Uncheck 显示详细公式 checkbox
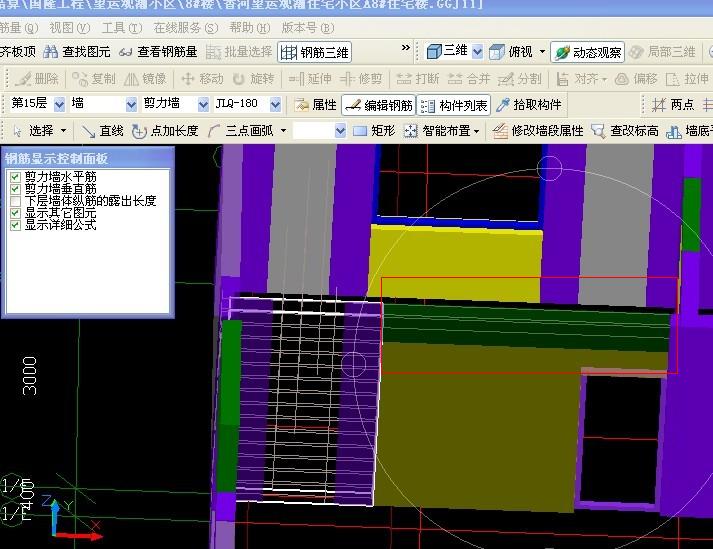Image resolution: width=713 pixels, height=549 pixels. point(15,225)
